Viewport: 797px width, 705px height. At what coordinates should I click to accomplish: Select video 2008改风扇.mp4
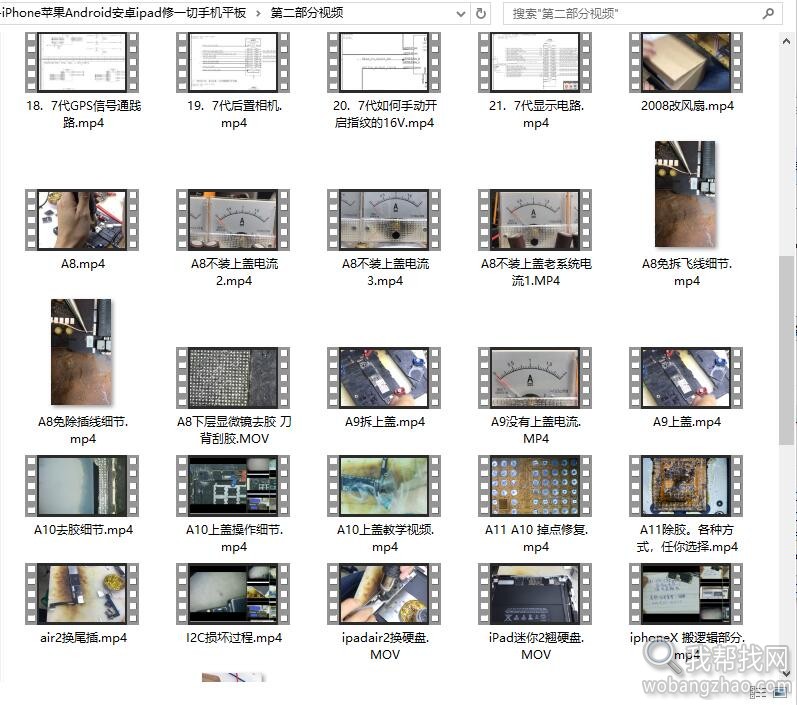click(x=686, y=62)
